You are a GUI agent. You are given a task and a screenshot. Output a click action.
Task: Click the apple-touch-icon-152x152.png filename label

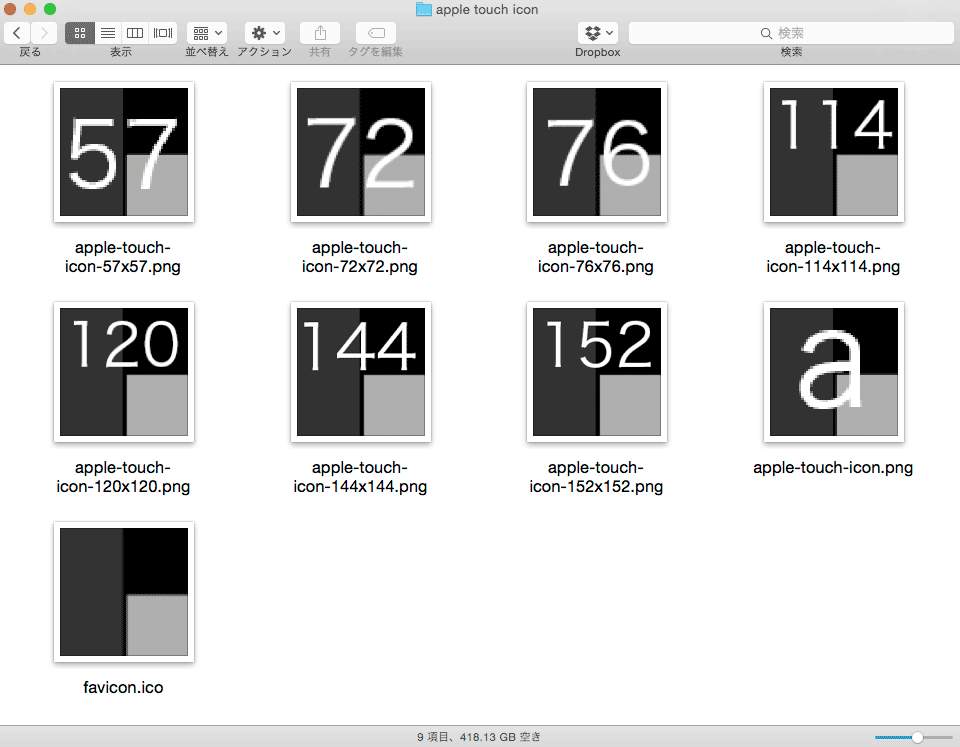(596, 477)
